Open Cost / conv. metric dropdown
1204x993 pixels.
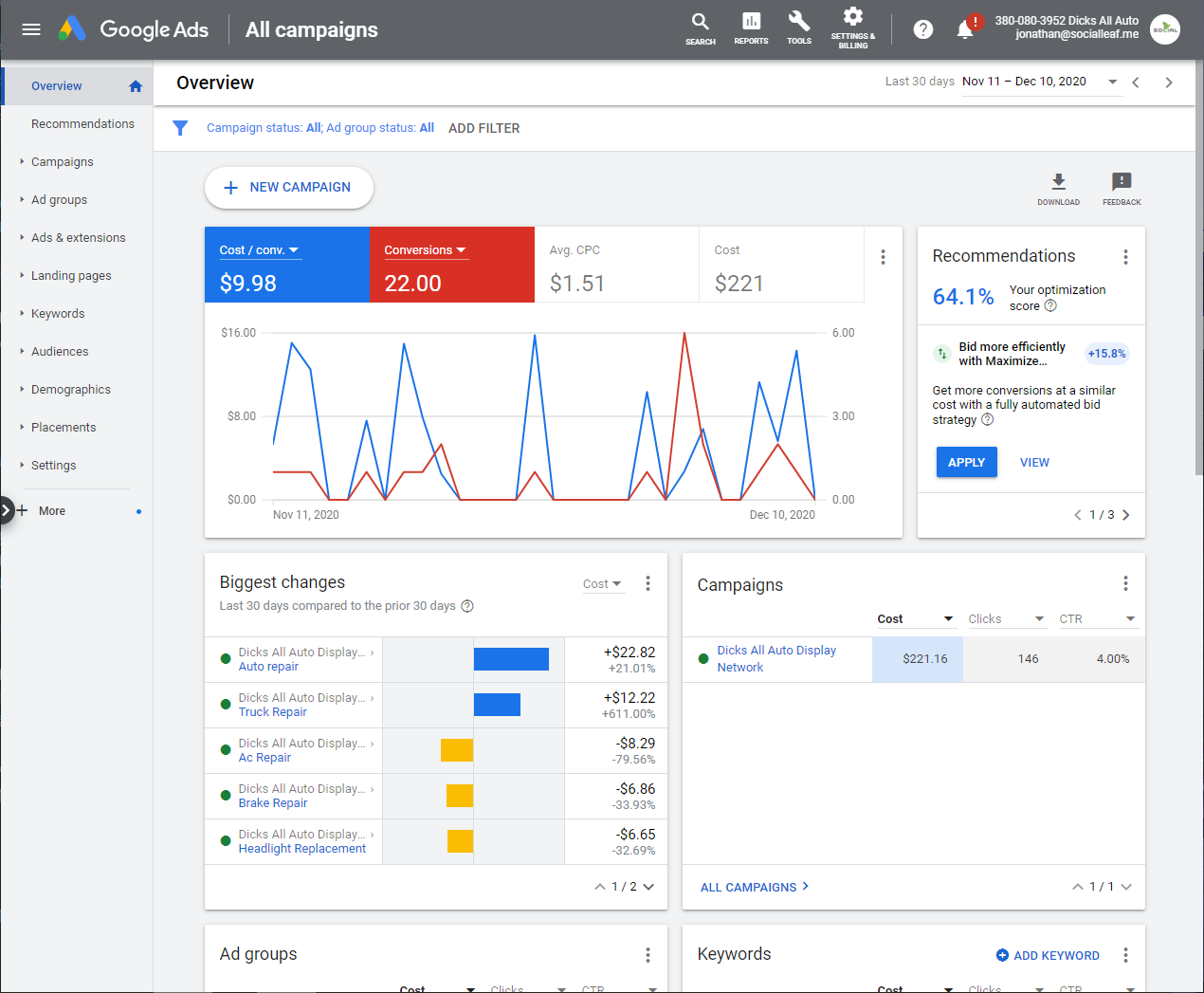tap(259, 250)
